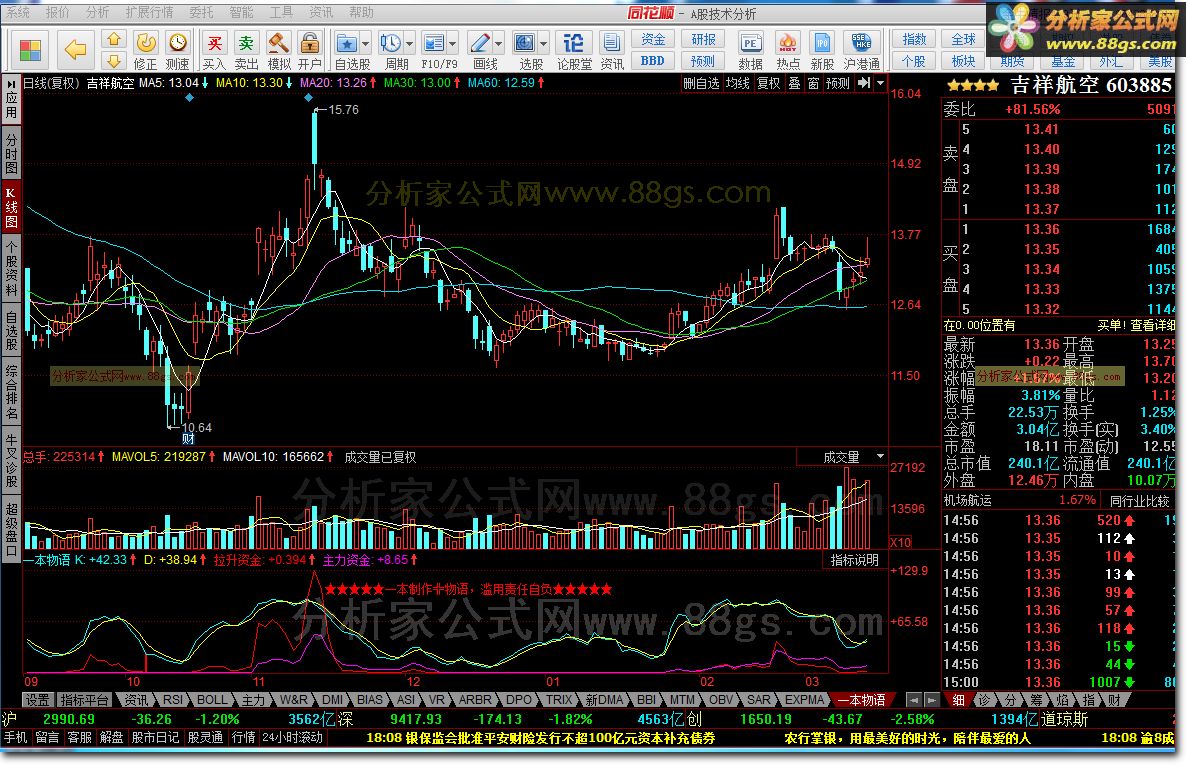Open the 热点 flame icon
Screen dimensions: 1188x765
(x=787, y=43)
